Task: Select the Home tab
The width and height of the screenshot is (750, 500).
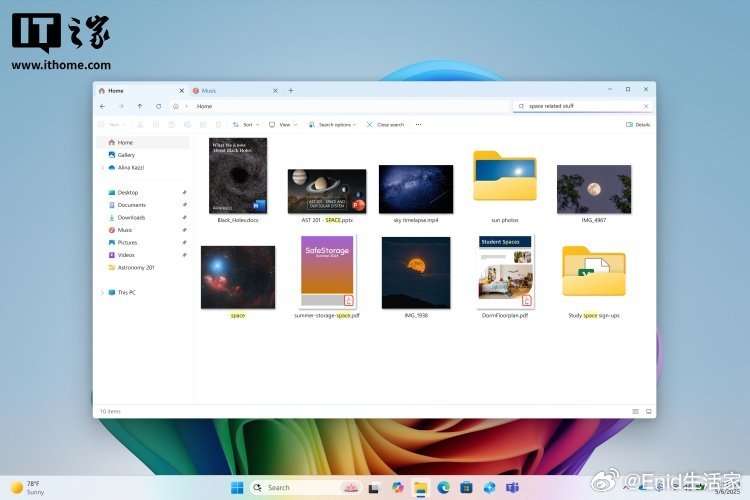Action: pos(141,90)
